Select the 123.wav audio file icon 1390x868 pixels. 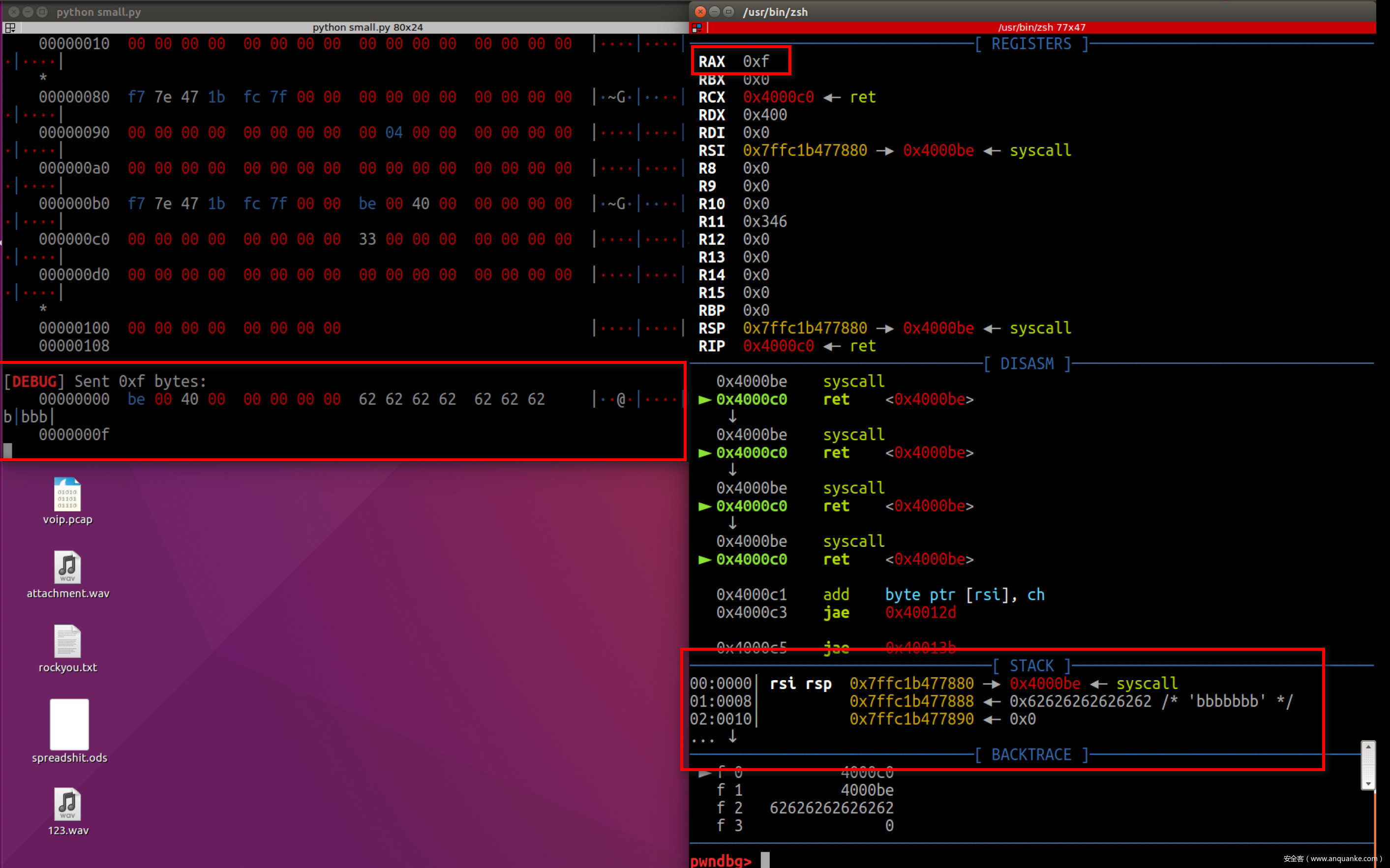[x=68, y=804]
